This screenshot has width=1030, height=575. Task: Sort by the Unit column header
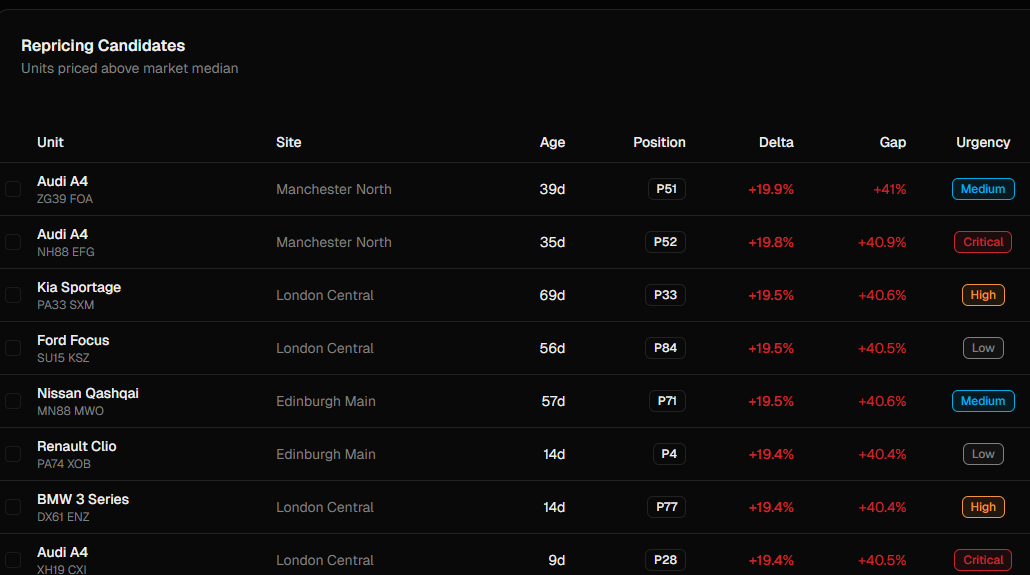tap(50, 142)
